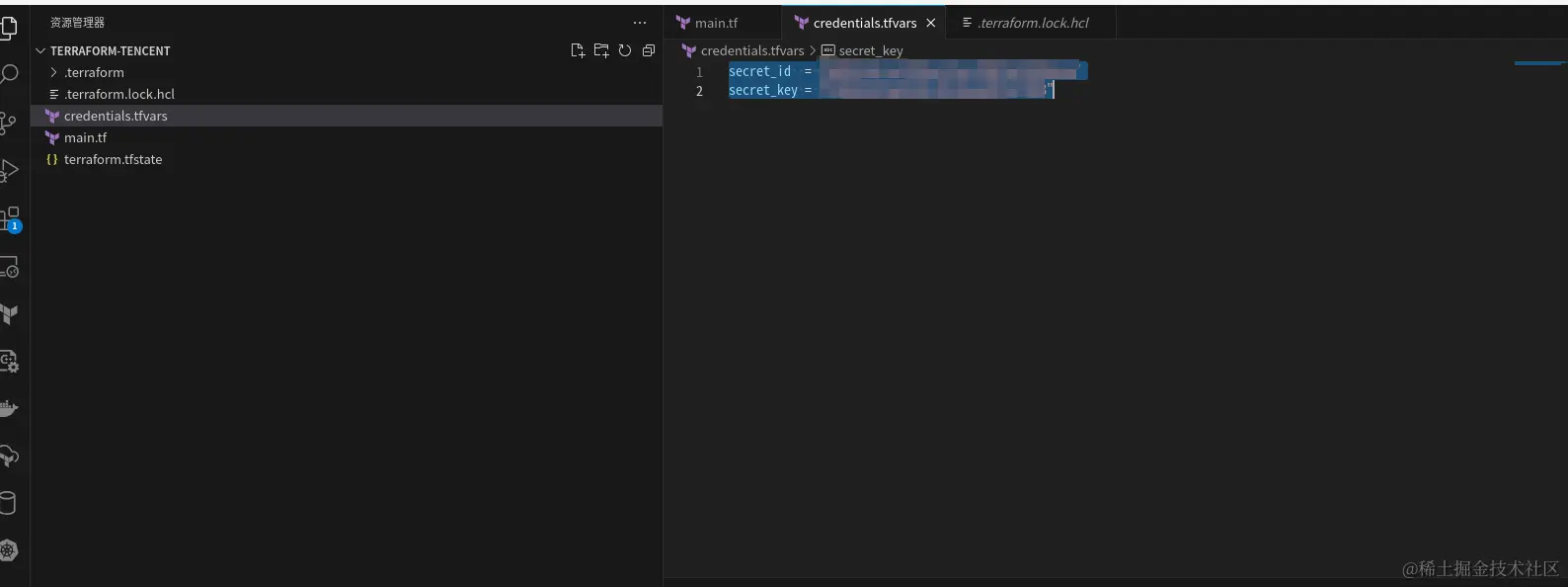Switch to the .terraform.lock.hcl editor tab

point(1031,23)
